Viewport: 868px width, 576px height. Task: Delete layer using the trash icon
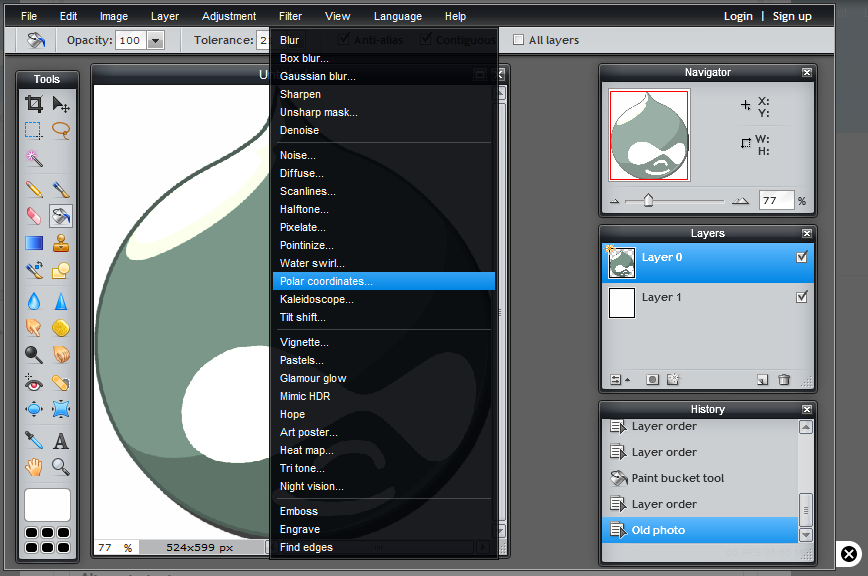pyautogui.click(x=784, y=380)
